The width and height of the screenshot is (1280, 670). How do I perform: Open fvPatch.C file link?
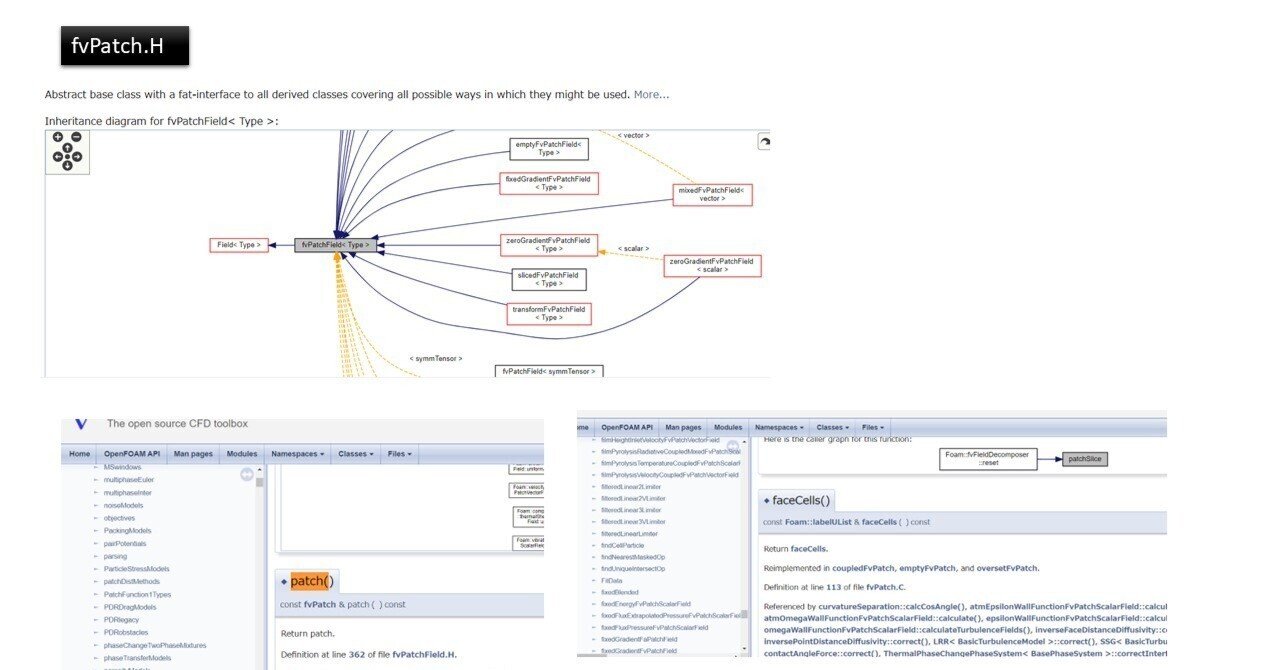pos(887,587)
